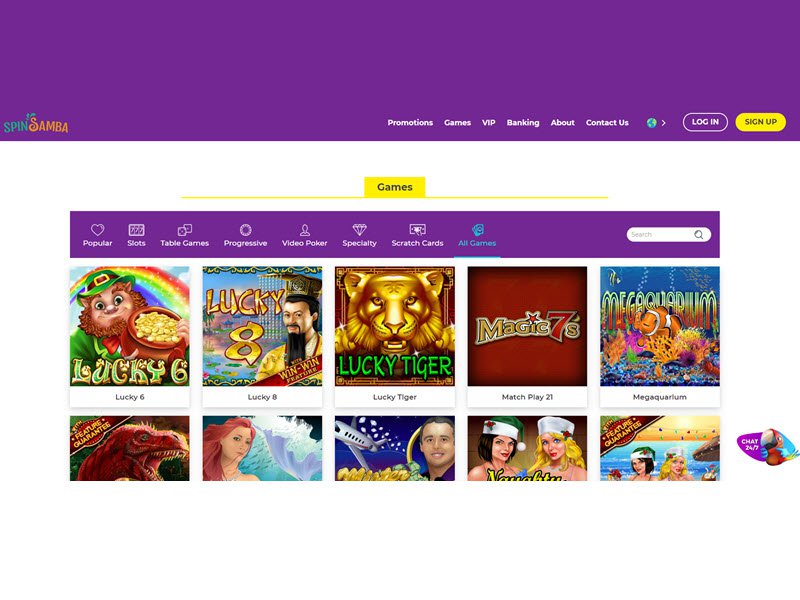Go to Contact Us page
This screenshot has width=800, height=600.
607,122
